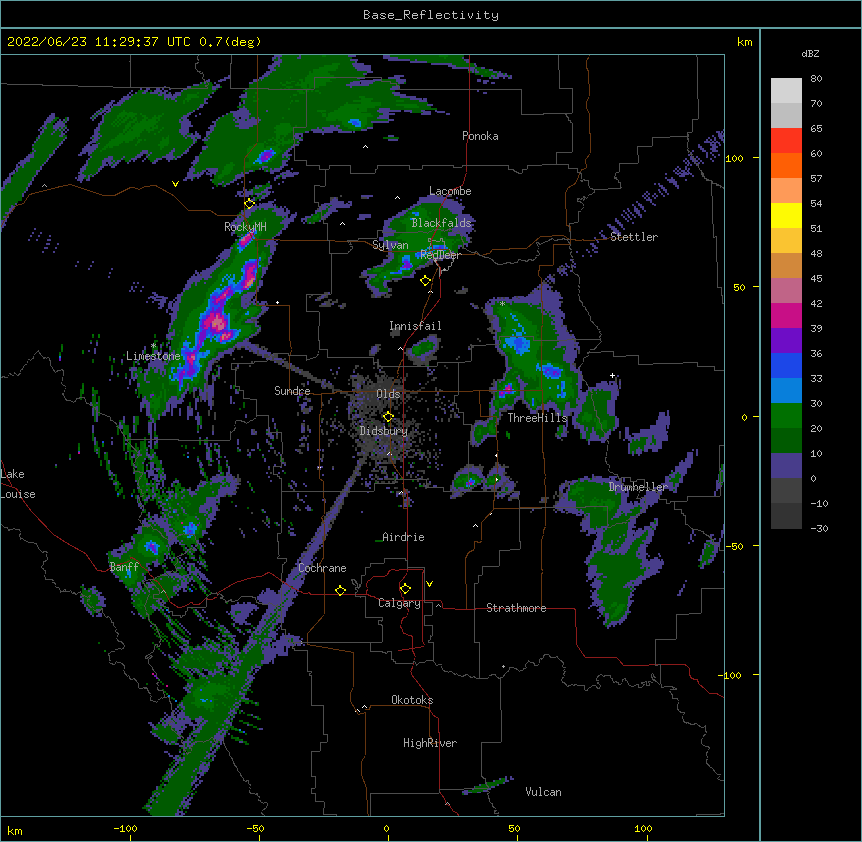Click the -50 tick label on the right axis
862x842 pixels.
(734, 546)
